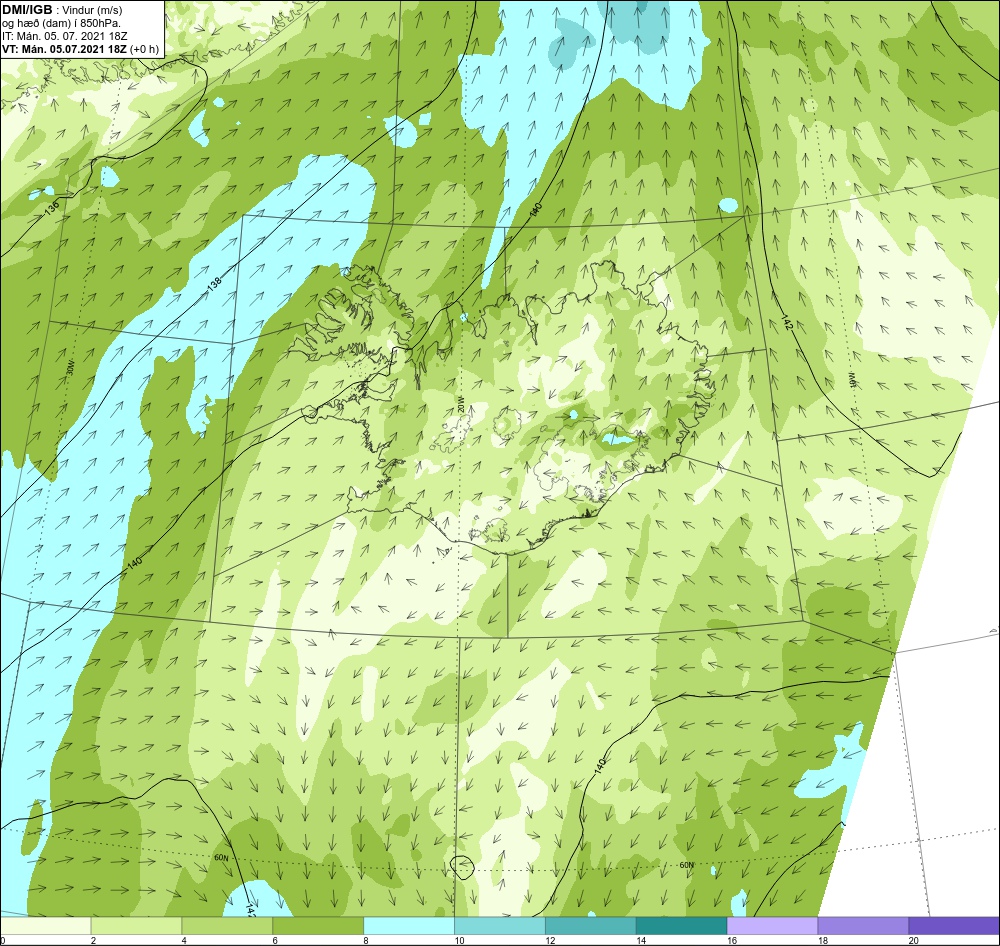Select the deep purple above-20 m/s legend swatch

point(953,926)
